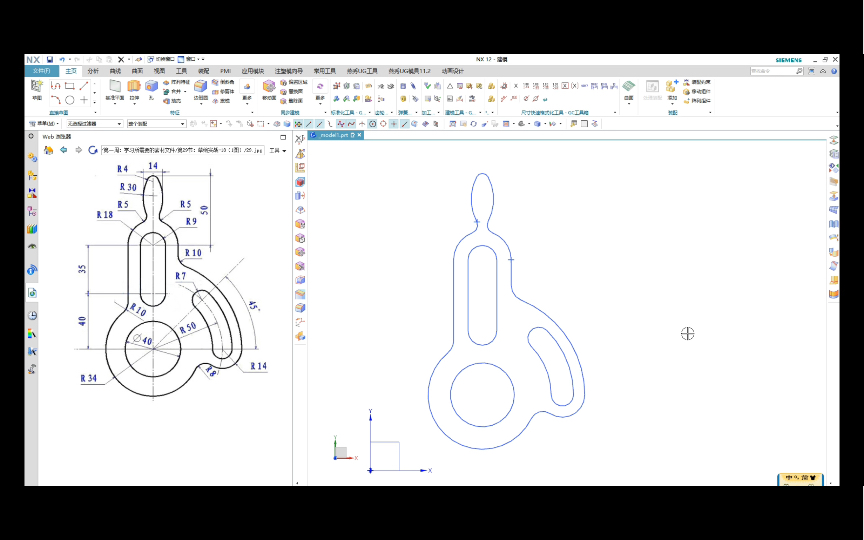Screen dimensions: 864x540
Task: Click the Switch Window button
Action: (161, 59)
